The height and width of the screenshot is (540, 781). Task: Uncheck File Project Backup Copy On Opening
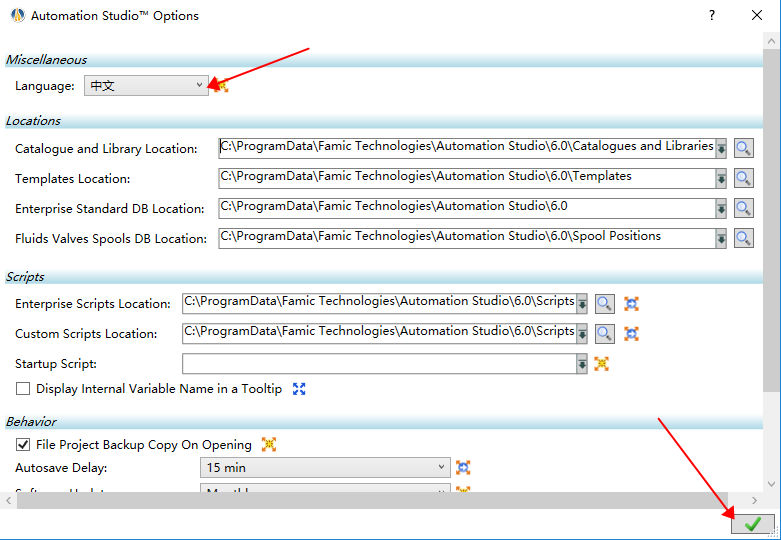pos(23,444)
